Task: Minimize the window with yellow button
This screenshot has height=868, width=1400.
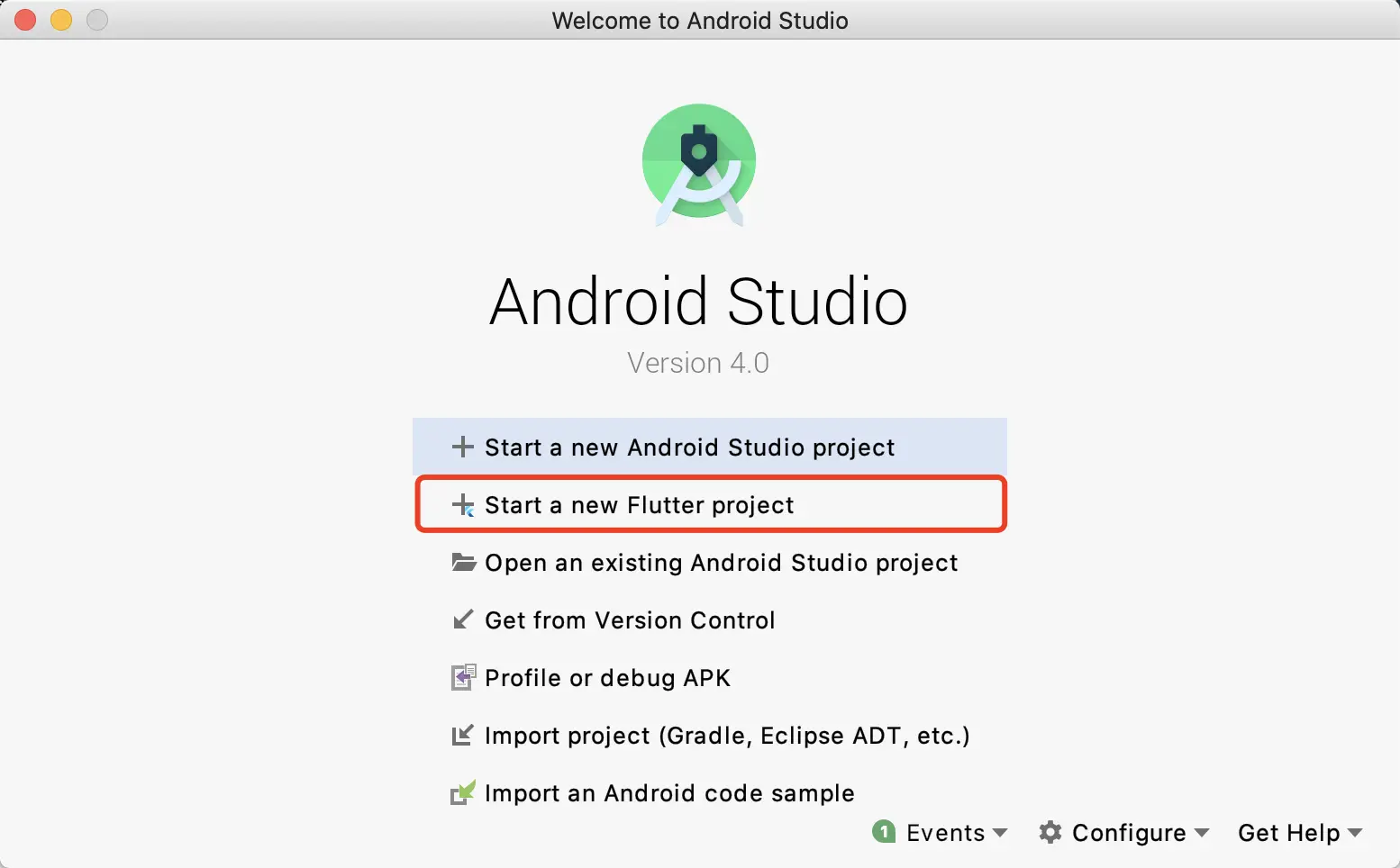Action: [61, 20]
